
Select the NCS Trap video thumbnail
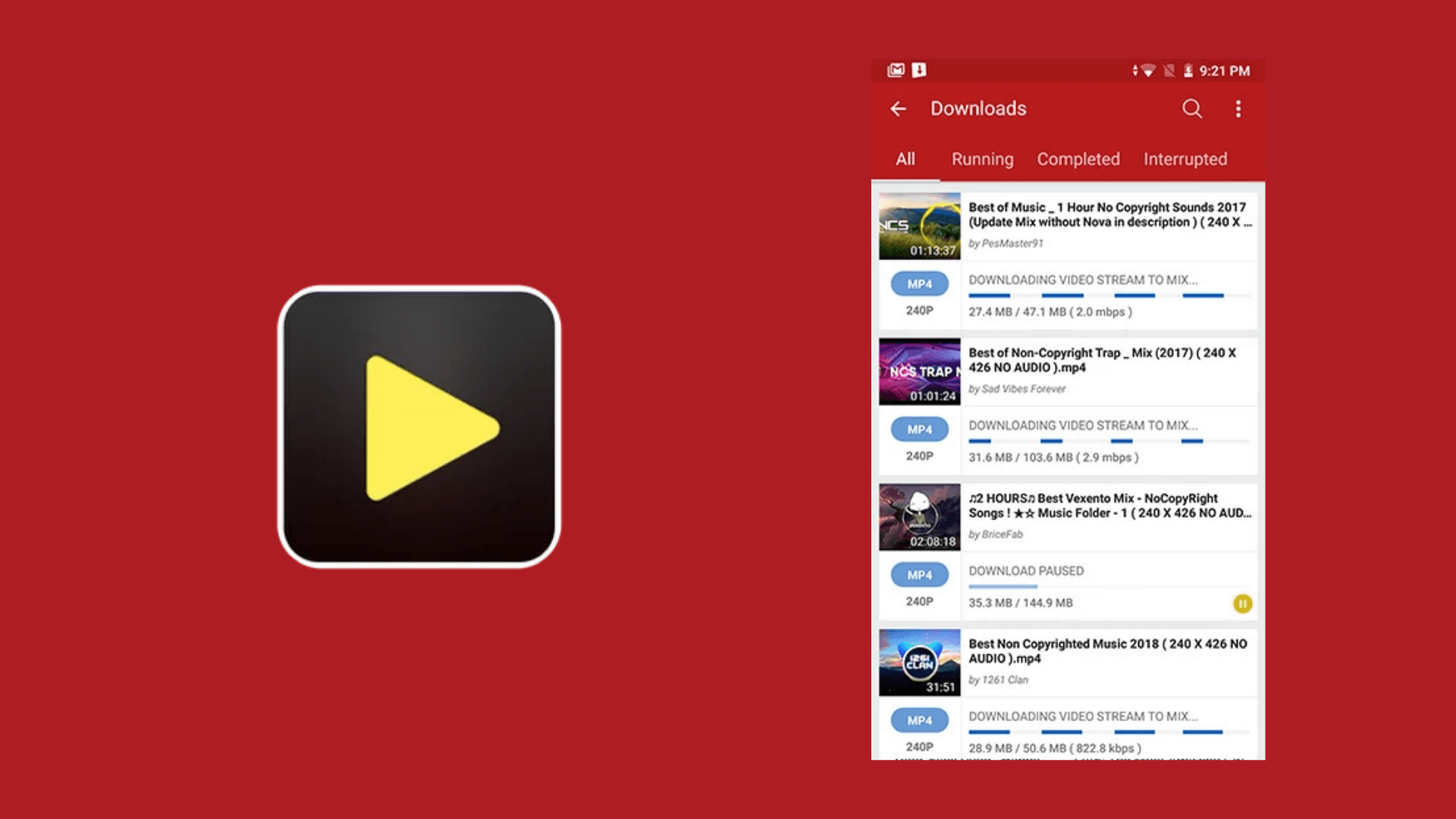tap(918, 371)
